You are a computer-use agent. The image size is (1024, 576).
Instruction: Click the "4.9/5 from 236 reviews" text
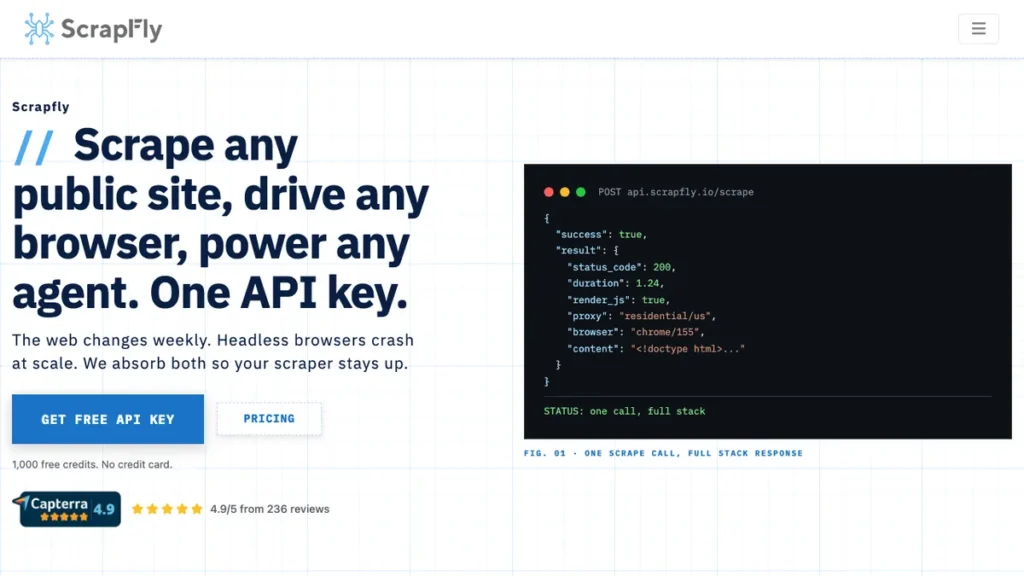point(270,509)
